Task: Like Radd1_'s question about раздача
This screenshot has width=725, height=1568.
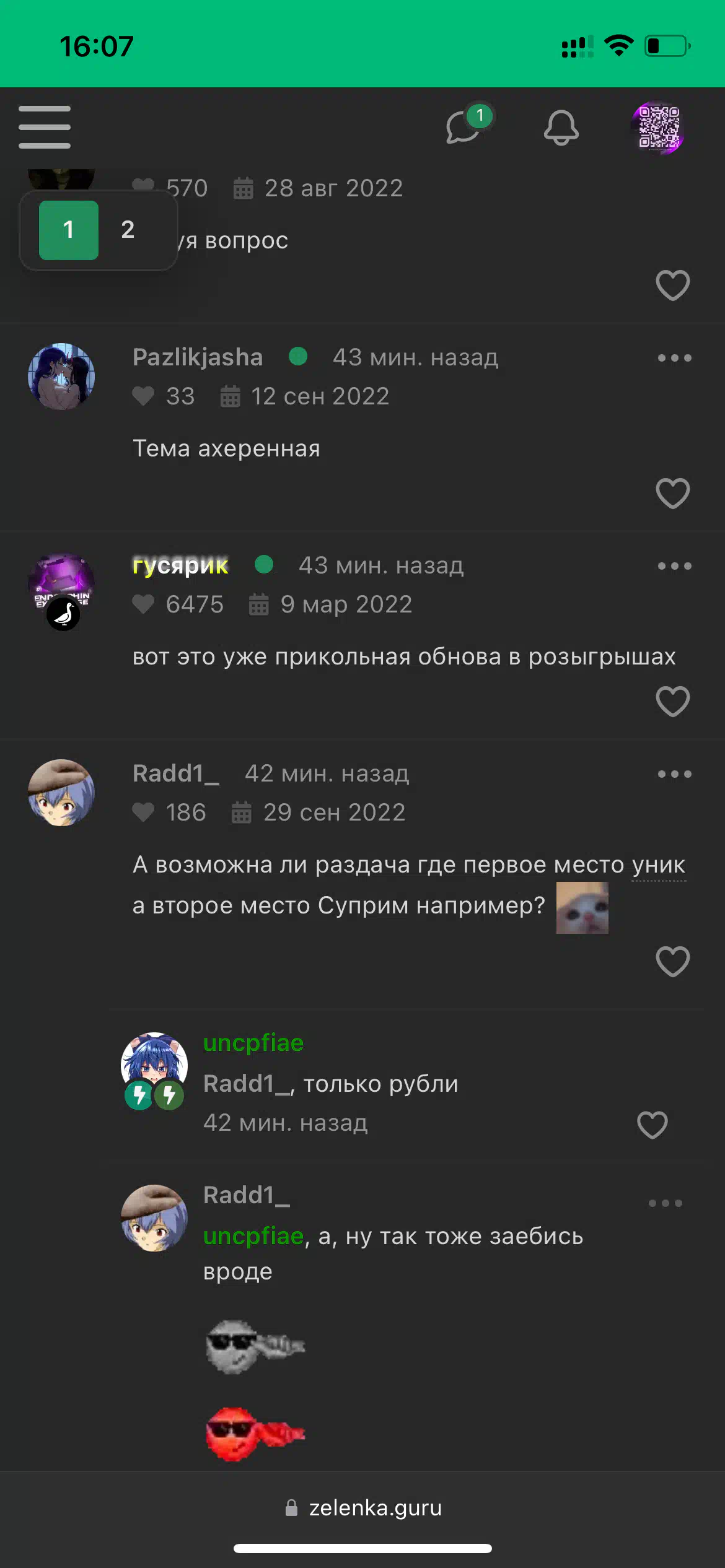Action: (673, 962)
